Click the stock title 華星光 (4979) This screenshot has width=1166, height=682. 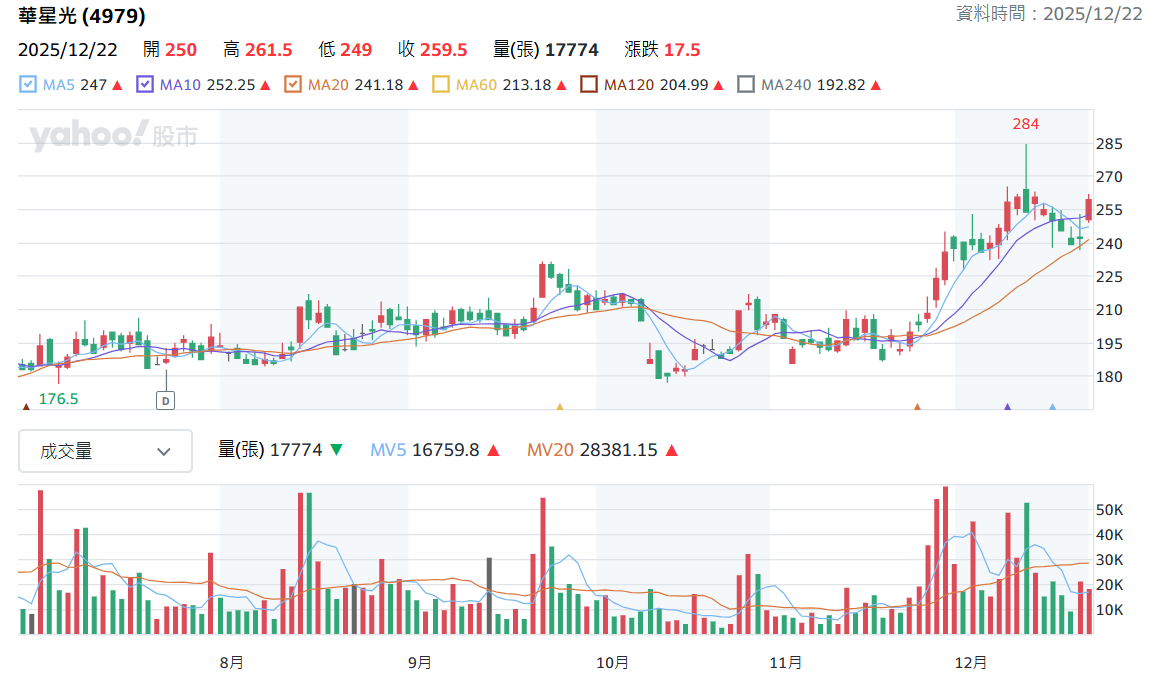point(82,16)
